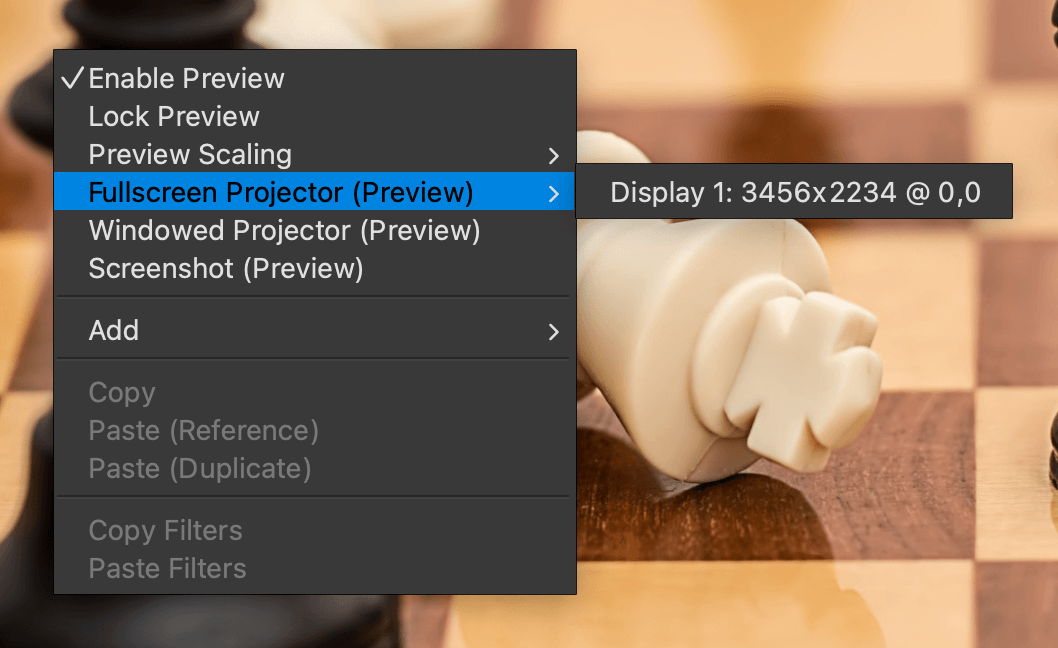
Task: Click the Add submenu chevron arrow
Action: click(556, 332)
